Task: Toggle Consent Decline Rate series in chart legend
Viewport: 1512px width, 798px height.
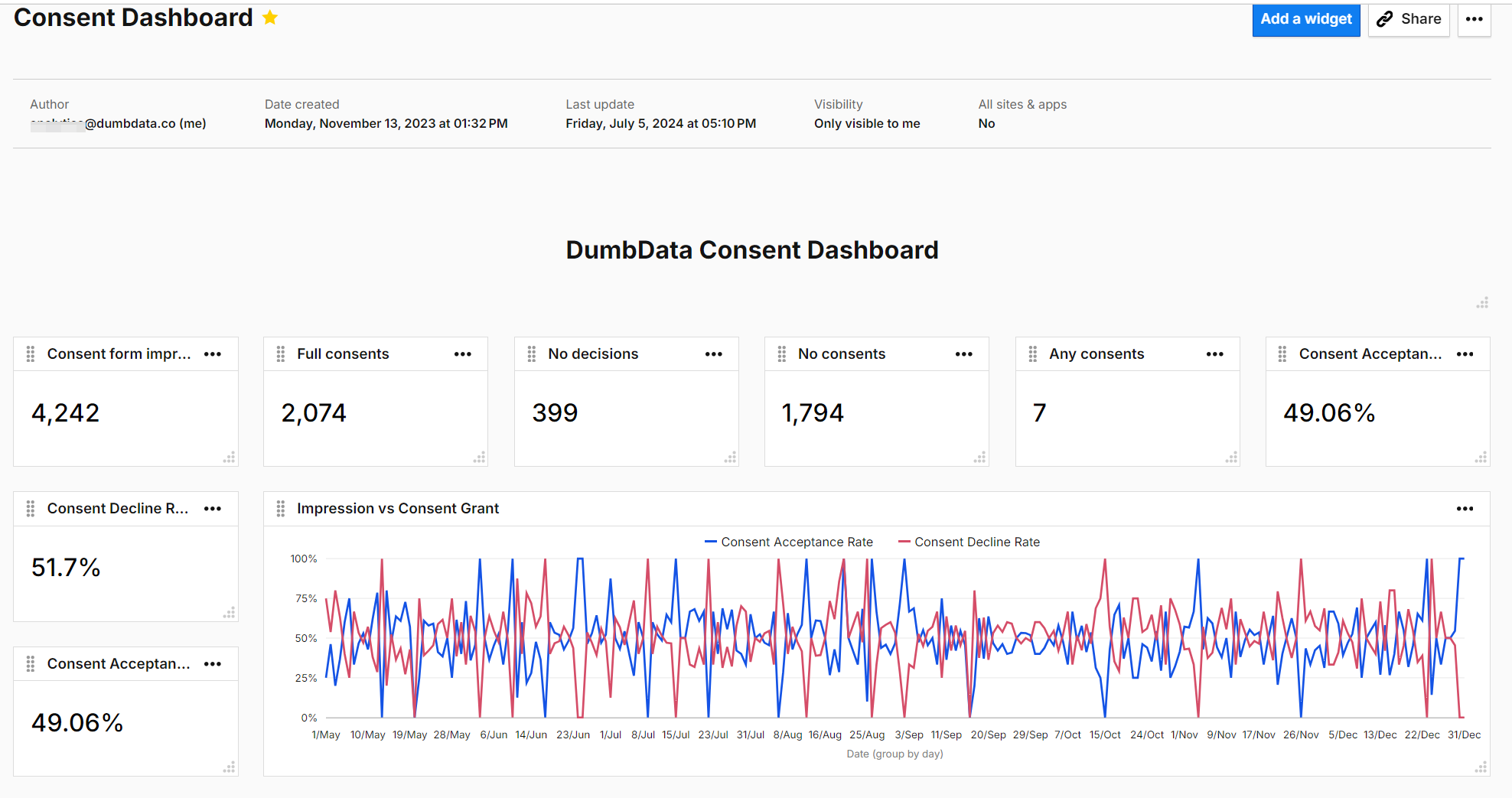Action: [969, 542]
